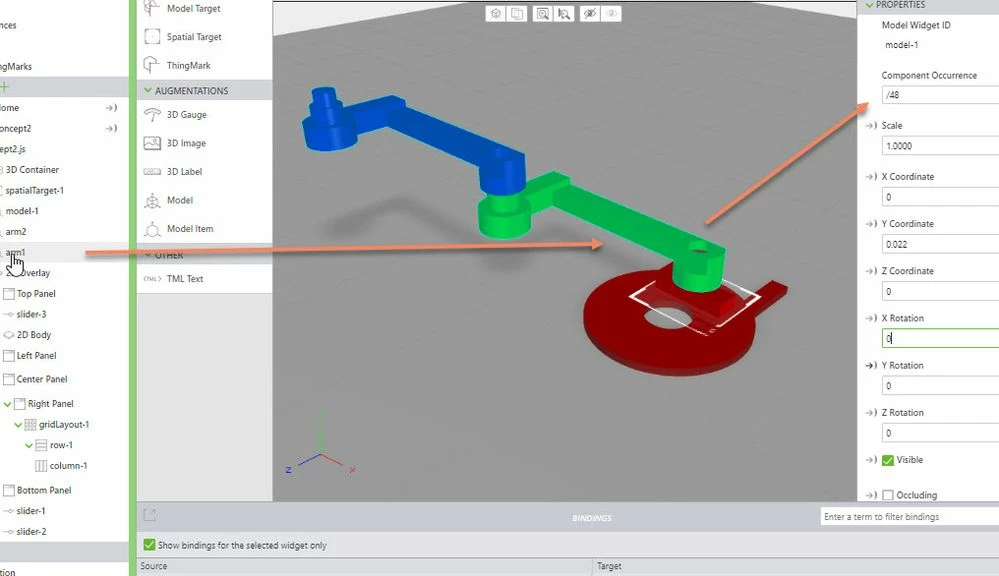
Task: Click the 3D cube view icon in canvas toolbar
Action: (496, 13)
